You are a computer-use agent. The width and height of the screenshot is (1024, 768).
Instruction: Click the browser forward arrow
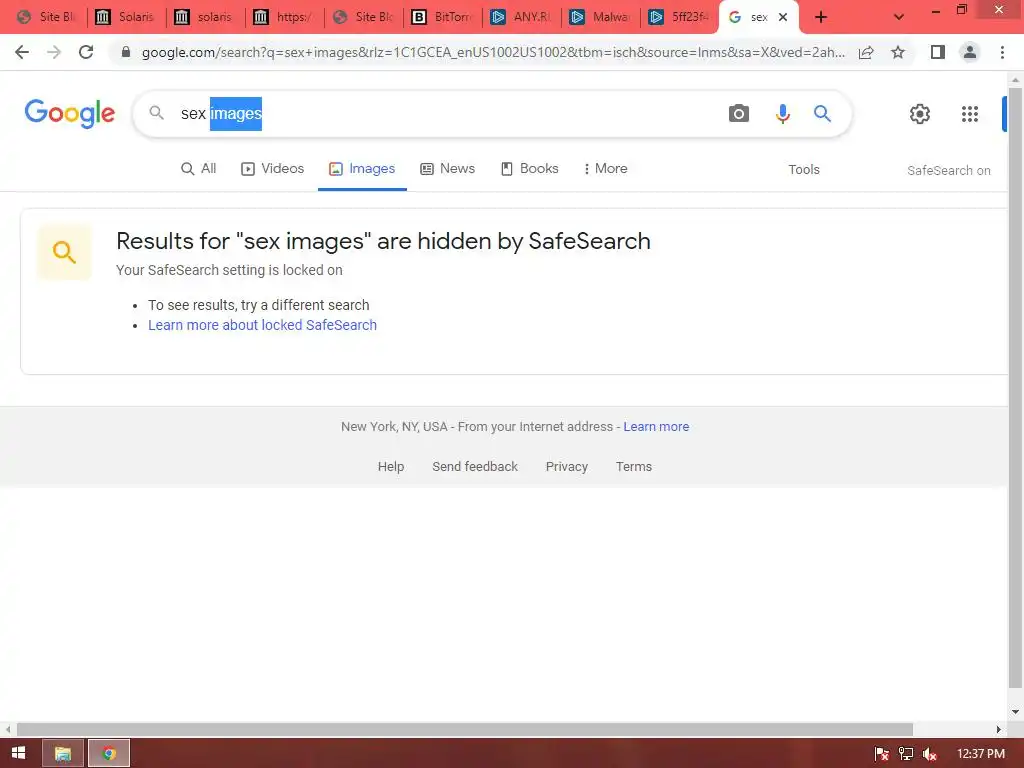coord(54,52)
